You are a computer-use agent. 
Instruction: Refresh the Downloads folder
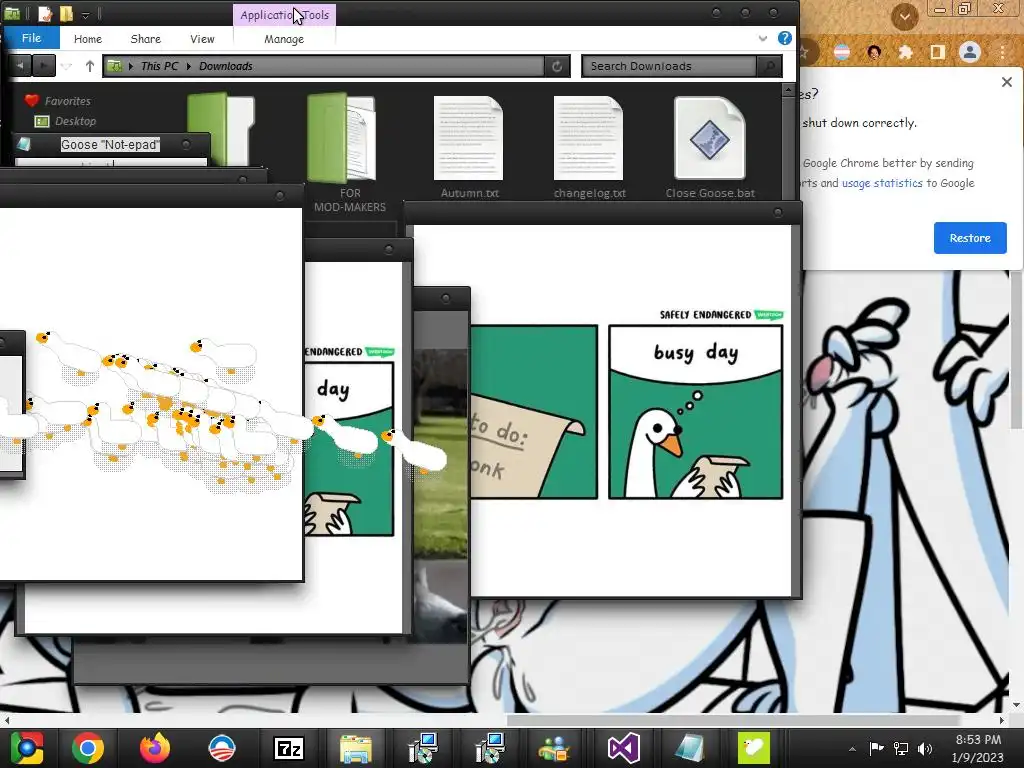coord(557,66)
